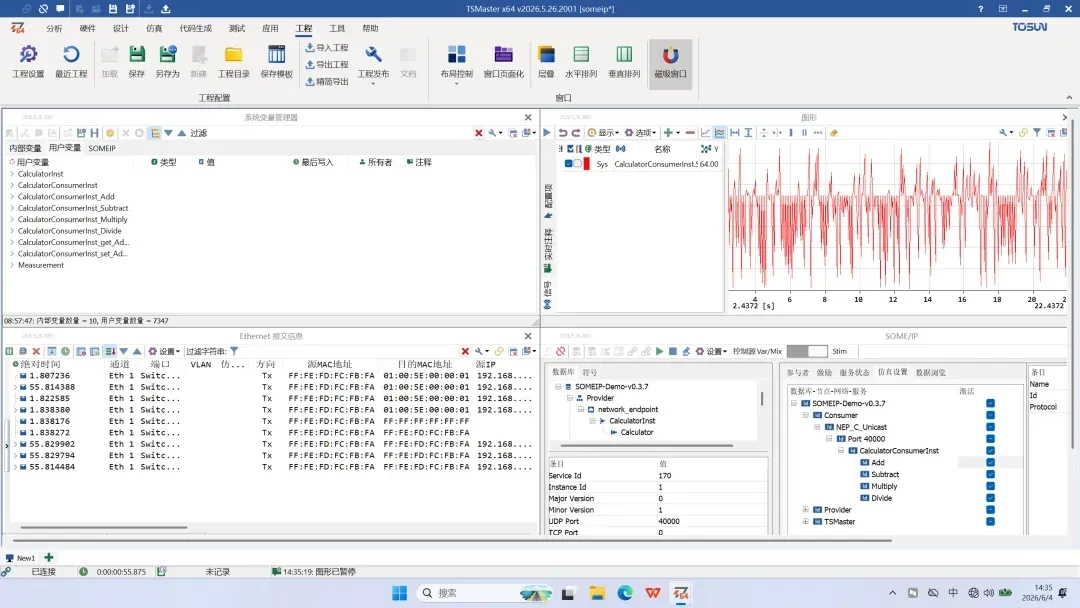Open File Explorer from taskbar

[596, 593]
